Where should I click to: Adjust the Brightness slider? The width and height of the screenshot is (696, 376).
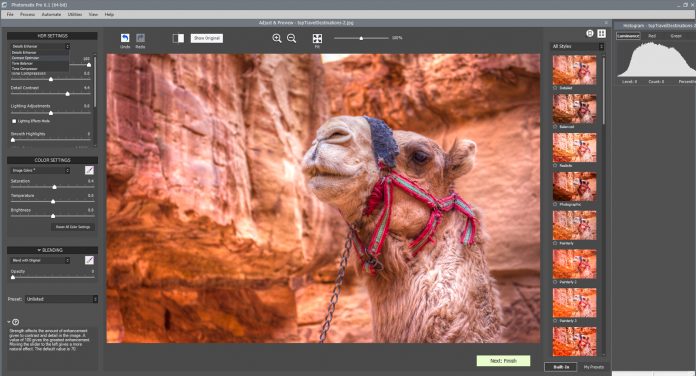53,216
